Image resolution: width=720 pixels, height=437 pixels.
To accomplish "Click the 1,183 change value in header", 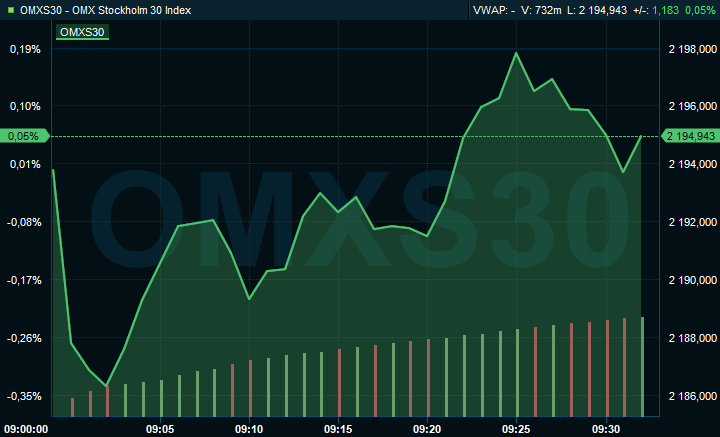I will [x=665, y=10].
